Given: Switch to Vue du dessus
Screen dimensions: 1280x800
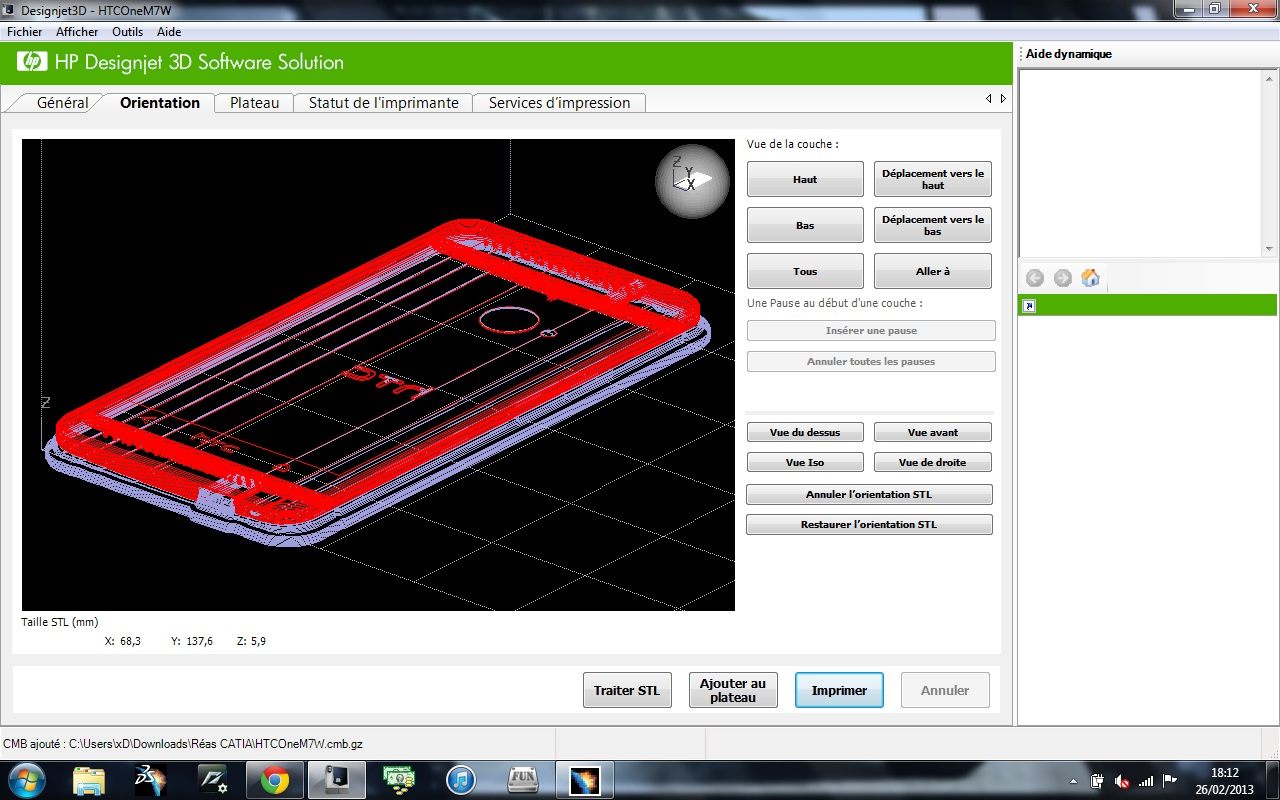Looking at the screenshot, I should (x=805, y=432).
